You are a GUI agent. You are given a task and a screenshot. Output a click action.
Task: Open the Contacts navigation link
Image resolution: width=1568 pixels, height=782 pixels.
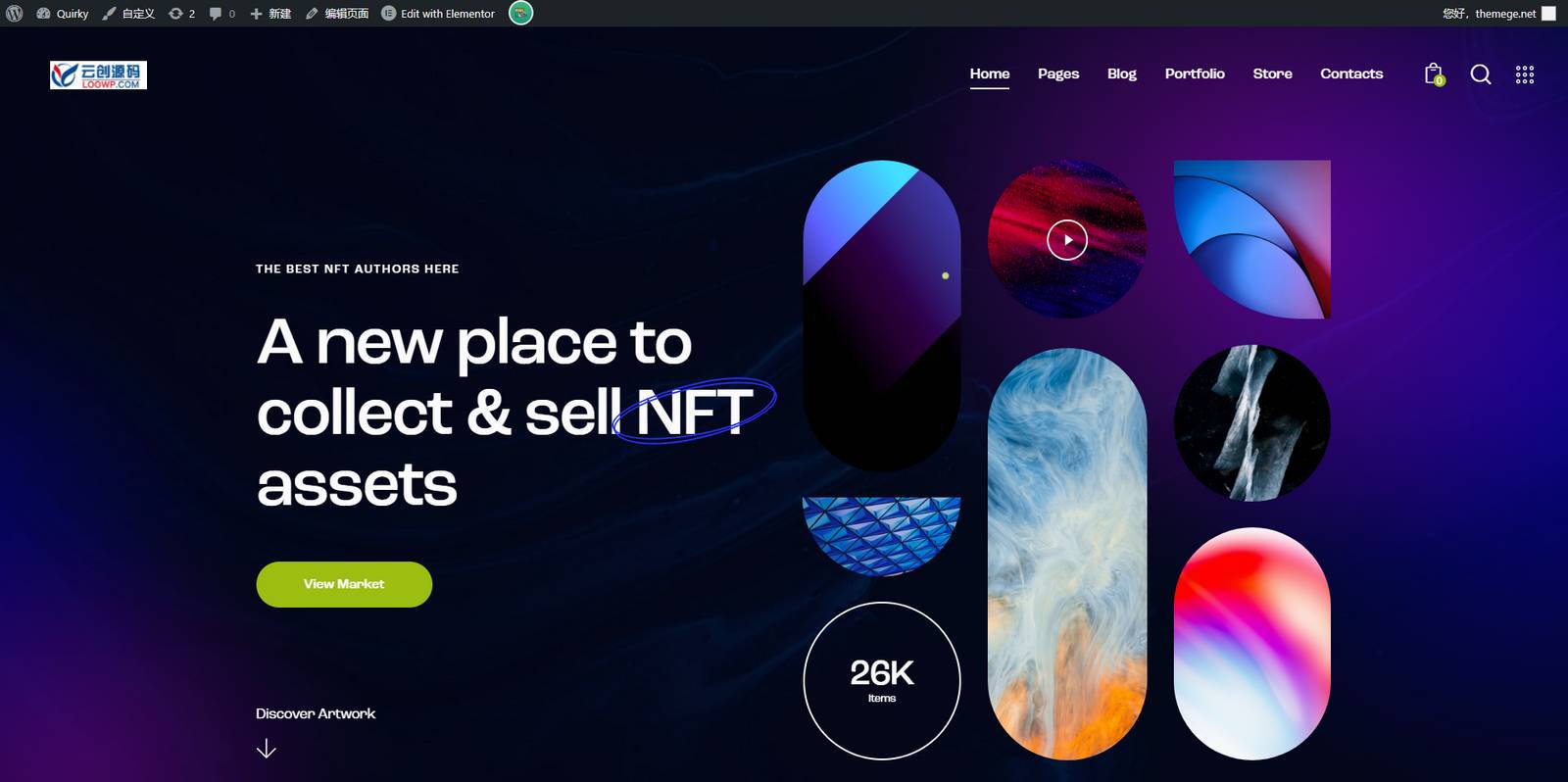1351,73
